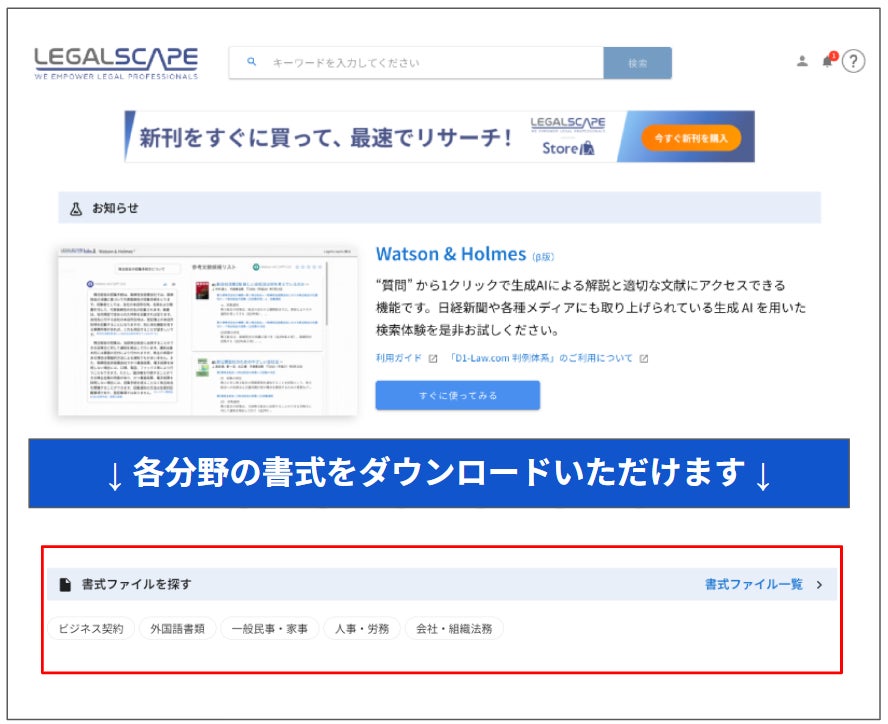This screenshot has height=724, width=888.
Task: Click the magnifier icon in search box
Action: click(x=251, y=62)
